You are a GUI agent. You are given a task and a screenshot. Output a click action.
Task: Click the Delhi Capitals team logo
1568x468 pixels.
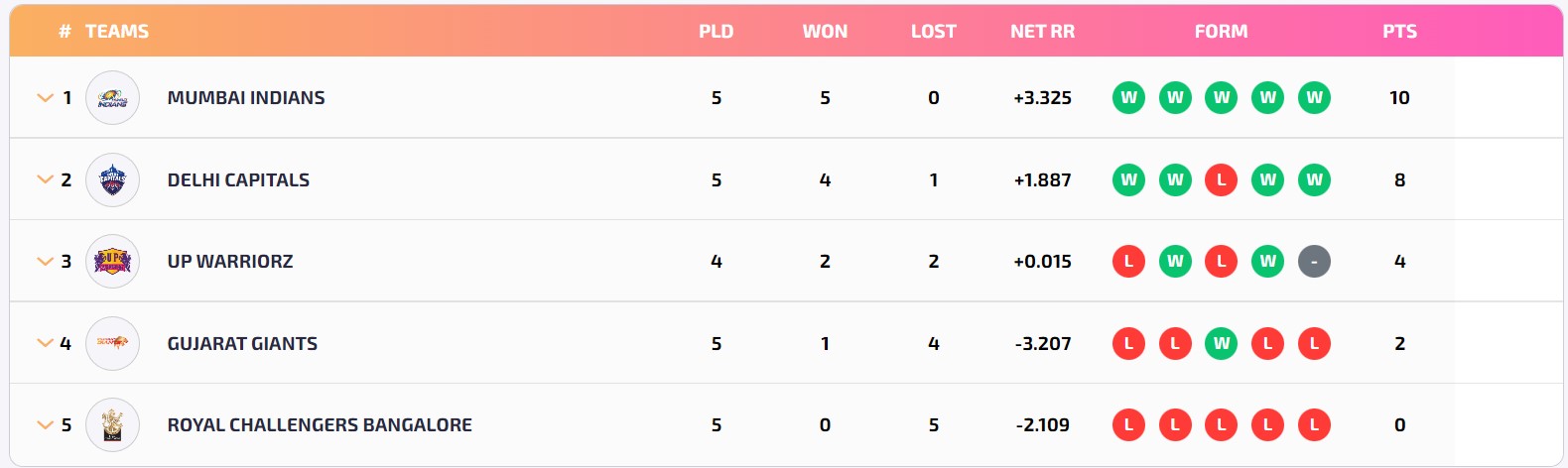click(x=112, y=180)
